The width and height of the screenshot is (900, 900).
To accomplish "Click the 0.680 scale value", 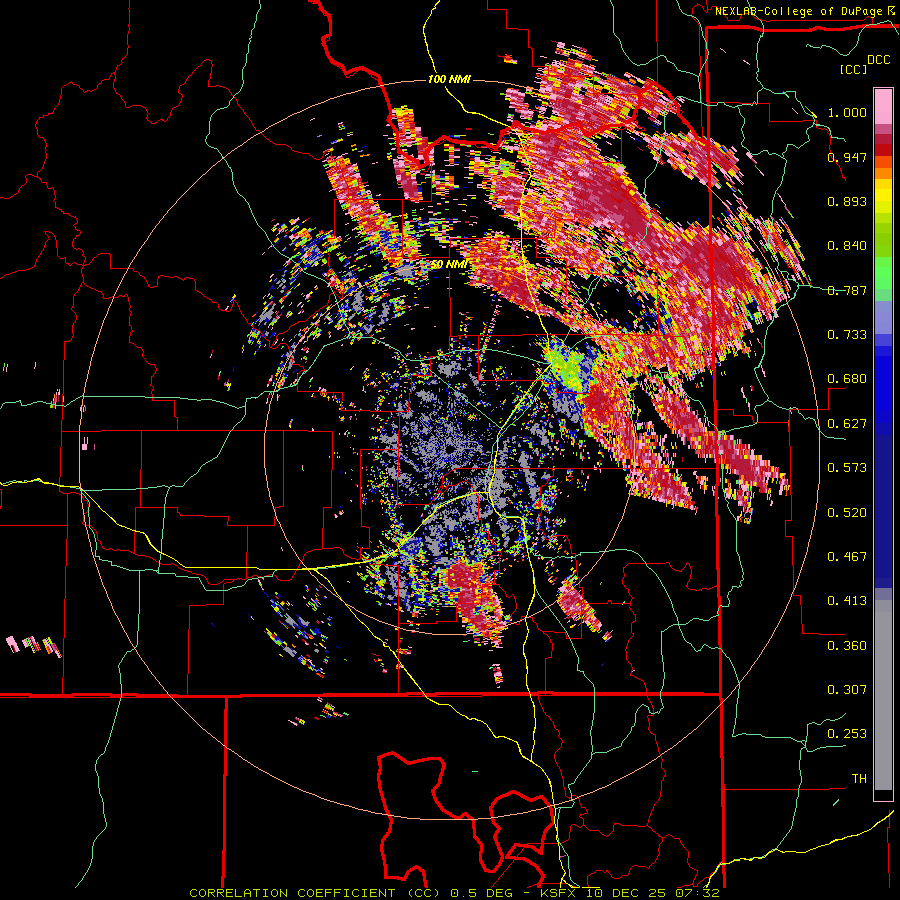I will pos(847,379).
